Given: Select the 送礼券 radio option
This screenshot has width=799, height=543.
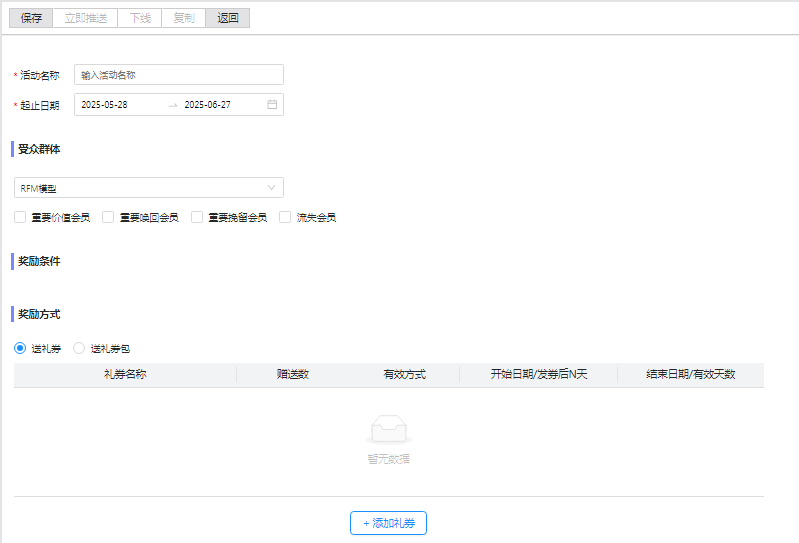Looking at the screenshot, I should point(20,348).
